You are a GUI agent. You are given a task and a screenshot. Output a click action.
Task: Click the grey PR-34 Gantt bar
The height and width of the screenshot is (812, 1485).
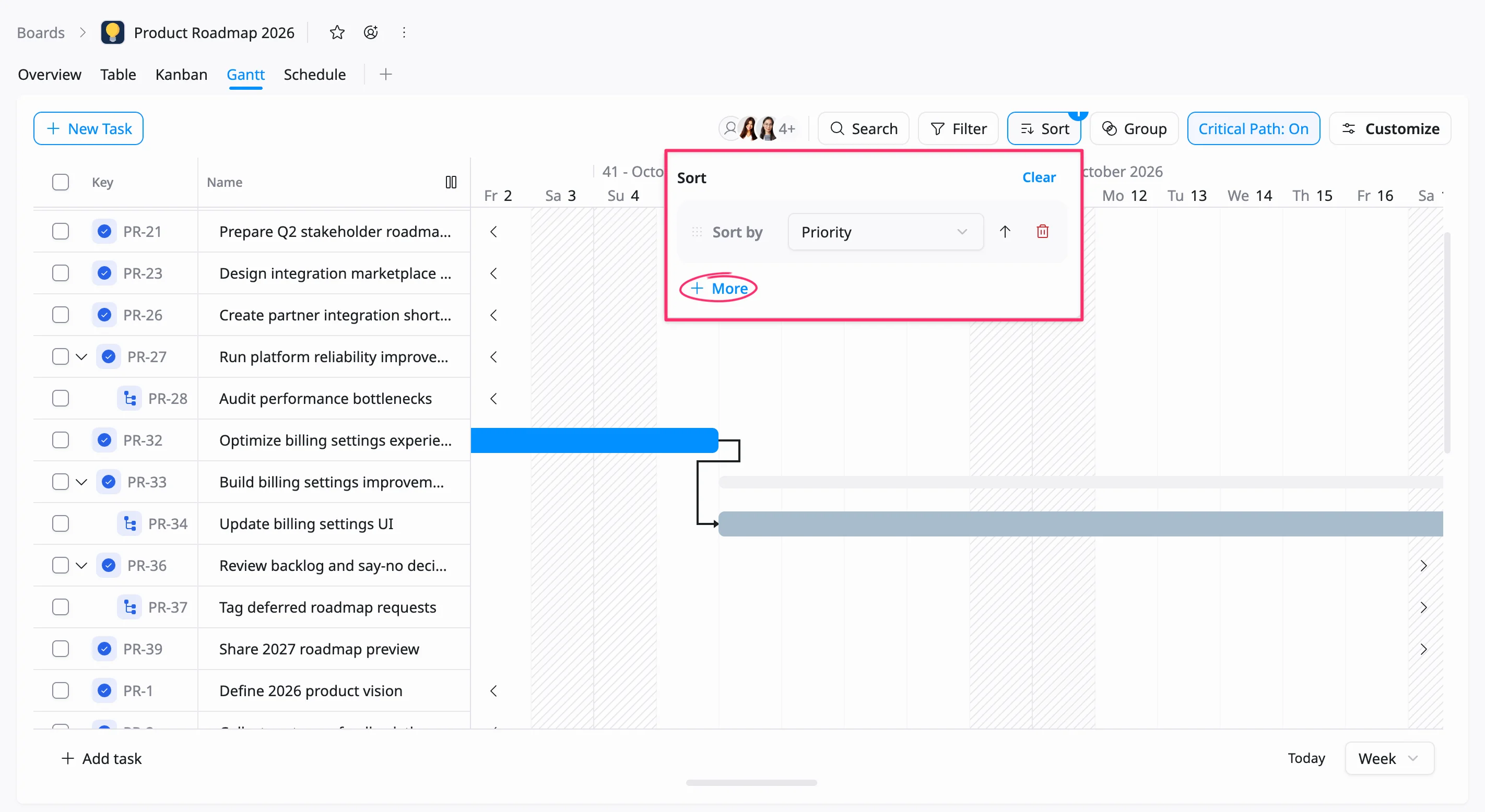coord(1080,523)
